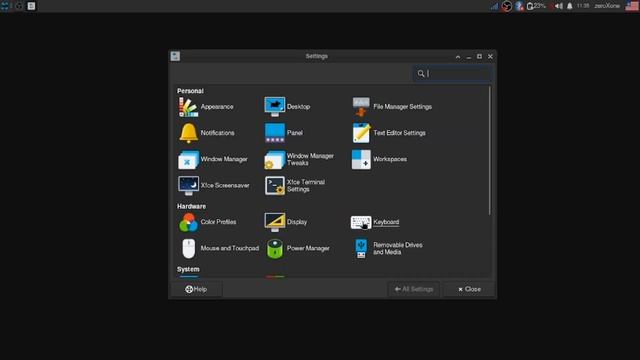Open Mouse and Touchpad icon
Screen dimensions: 640x360
(x=188, y=249)
